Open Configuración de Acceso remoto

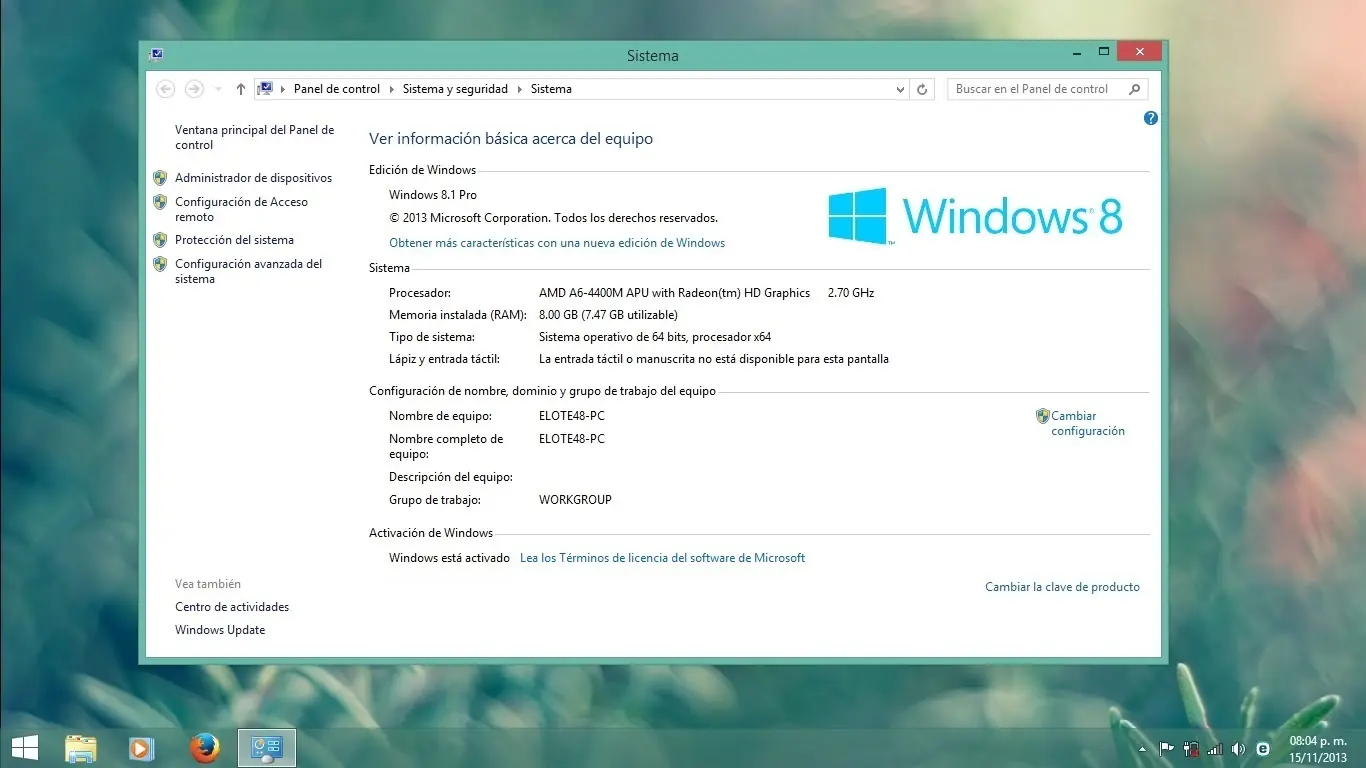(241, 209)
